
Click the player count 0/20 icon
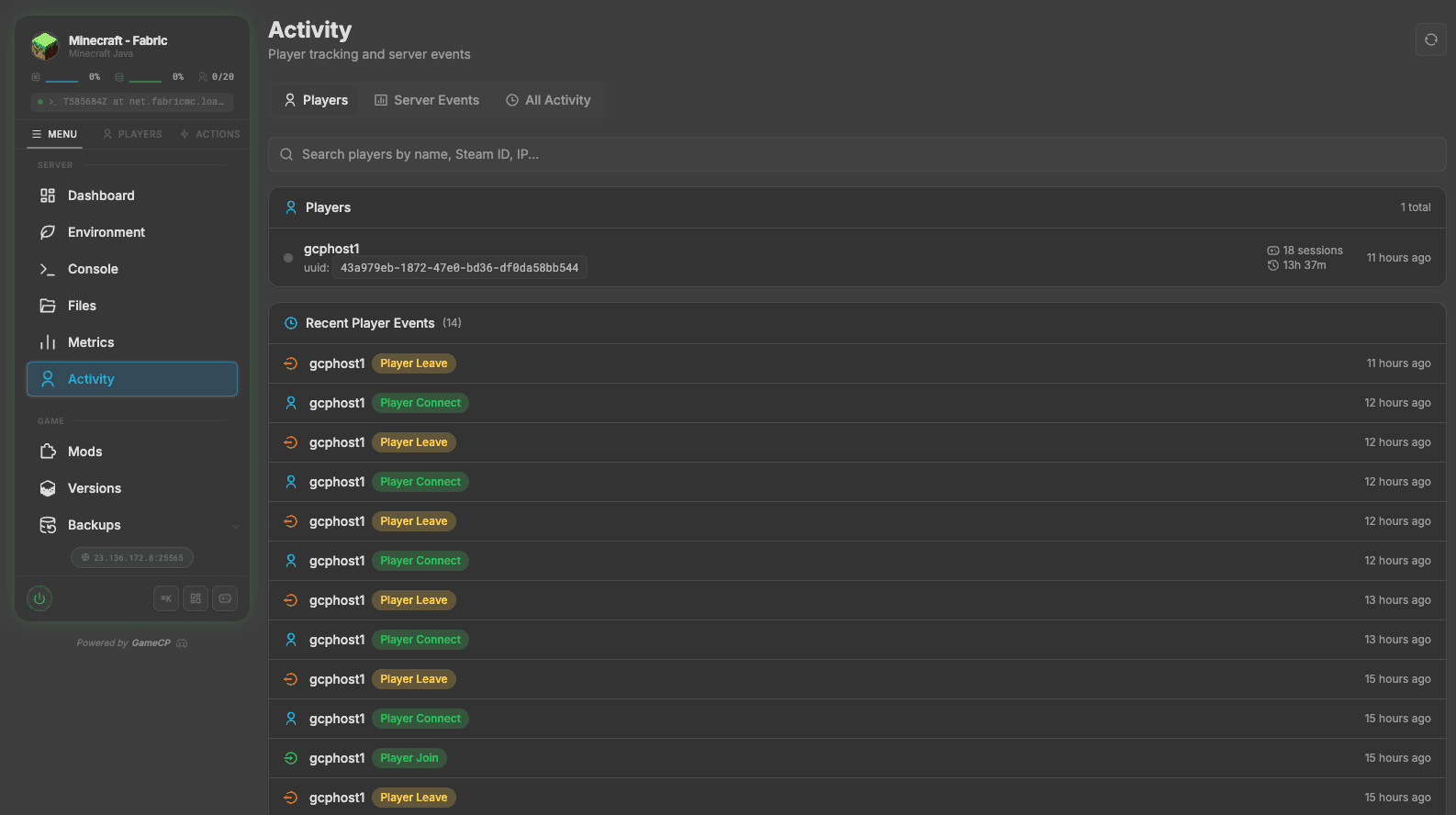(203, 77)
